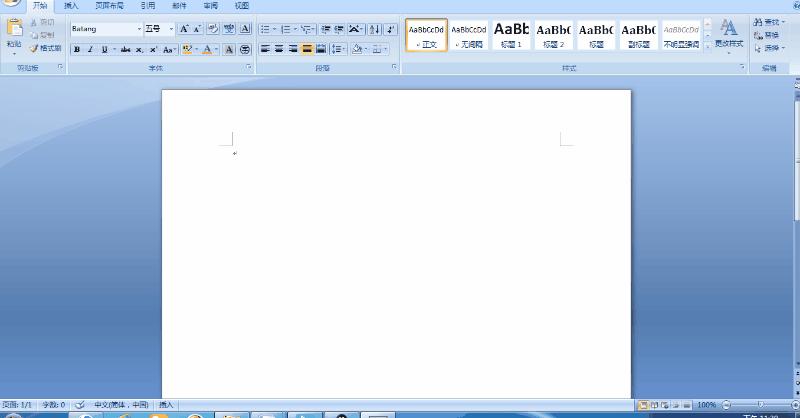Viewport: 800px width, 418px height.
Task: Click the subscript icon
Action: (139, 49)
